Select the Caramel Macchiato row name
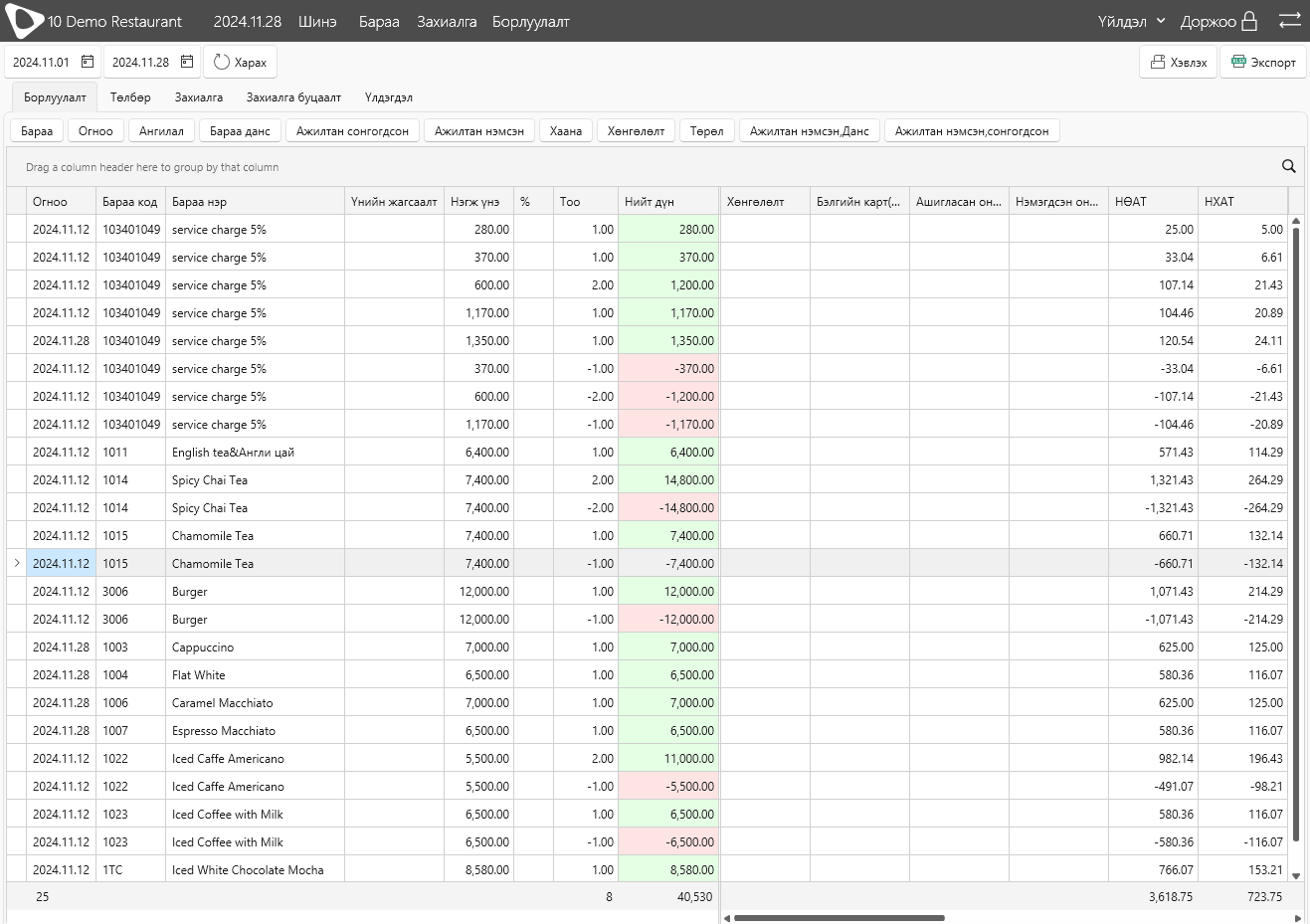Screen dimensions: 1310x924 click(222, 702)
